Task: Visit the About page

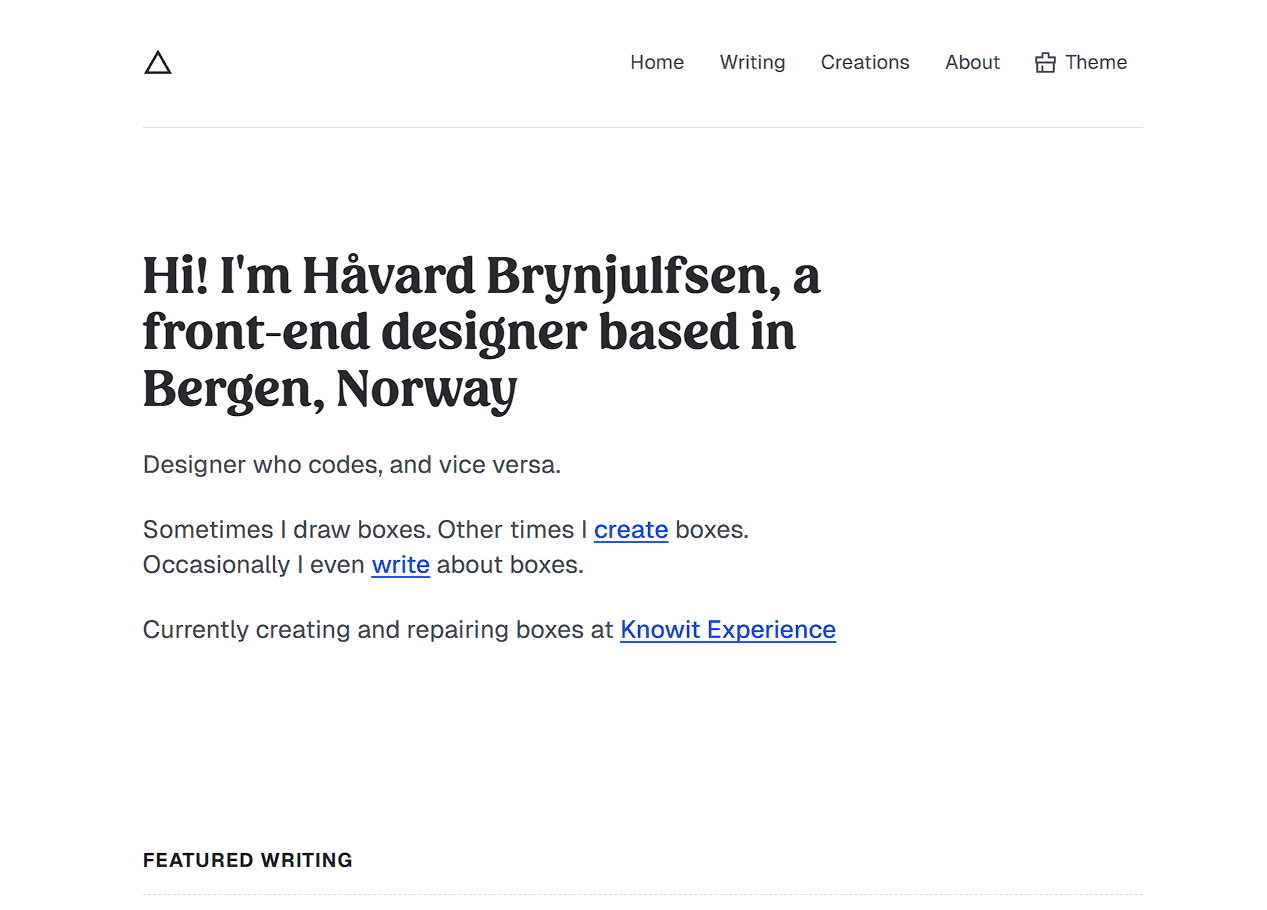Action: [x=972, y=62]
